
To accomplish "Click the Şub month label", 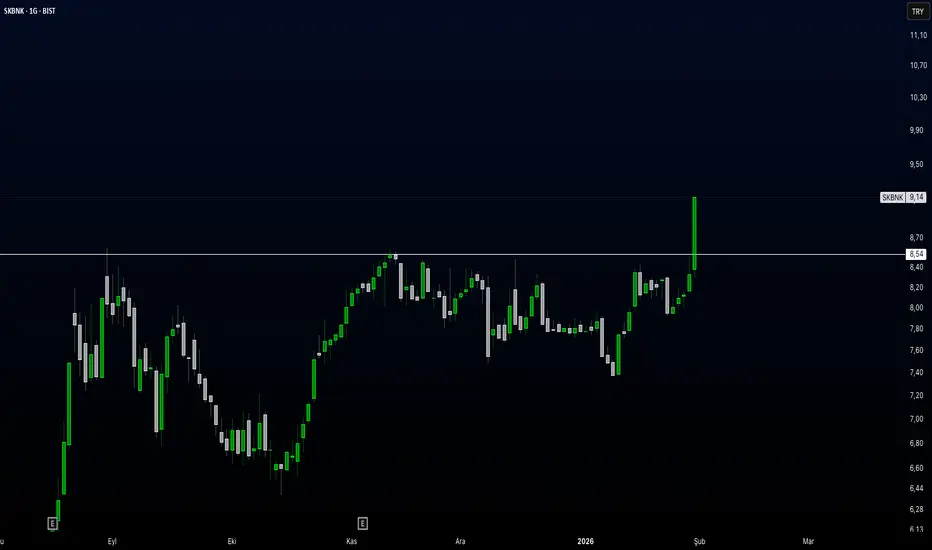I will (700, 541).
